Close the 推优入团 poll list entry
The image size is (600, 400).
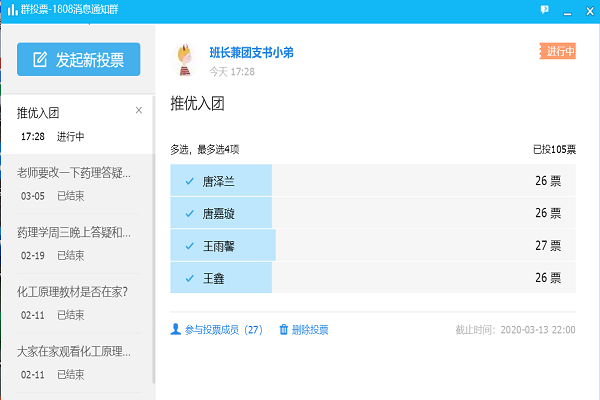pyautogui.click(x=139, y=110)
